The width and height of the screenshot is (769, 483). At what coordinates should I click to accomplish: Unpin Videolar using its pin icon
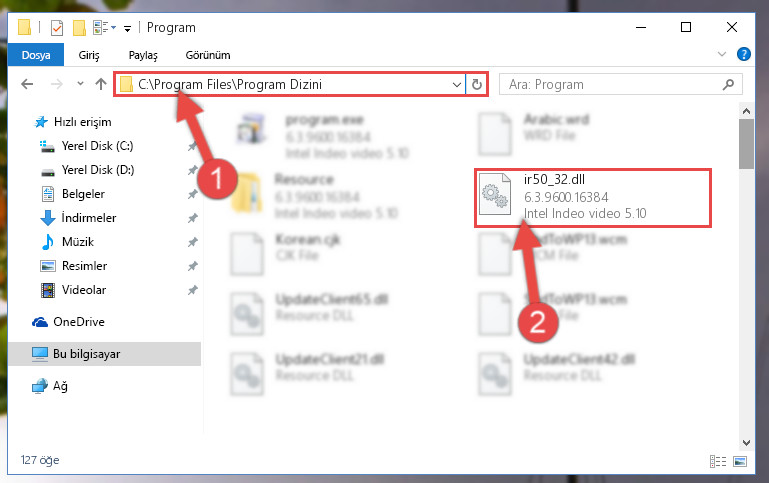(x=193, y=290)
